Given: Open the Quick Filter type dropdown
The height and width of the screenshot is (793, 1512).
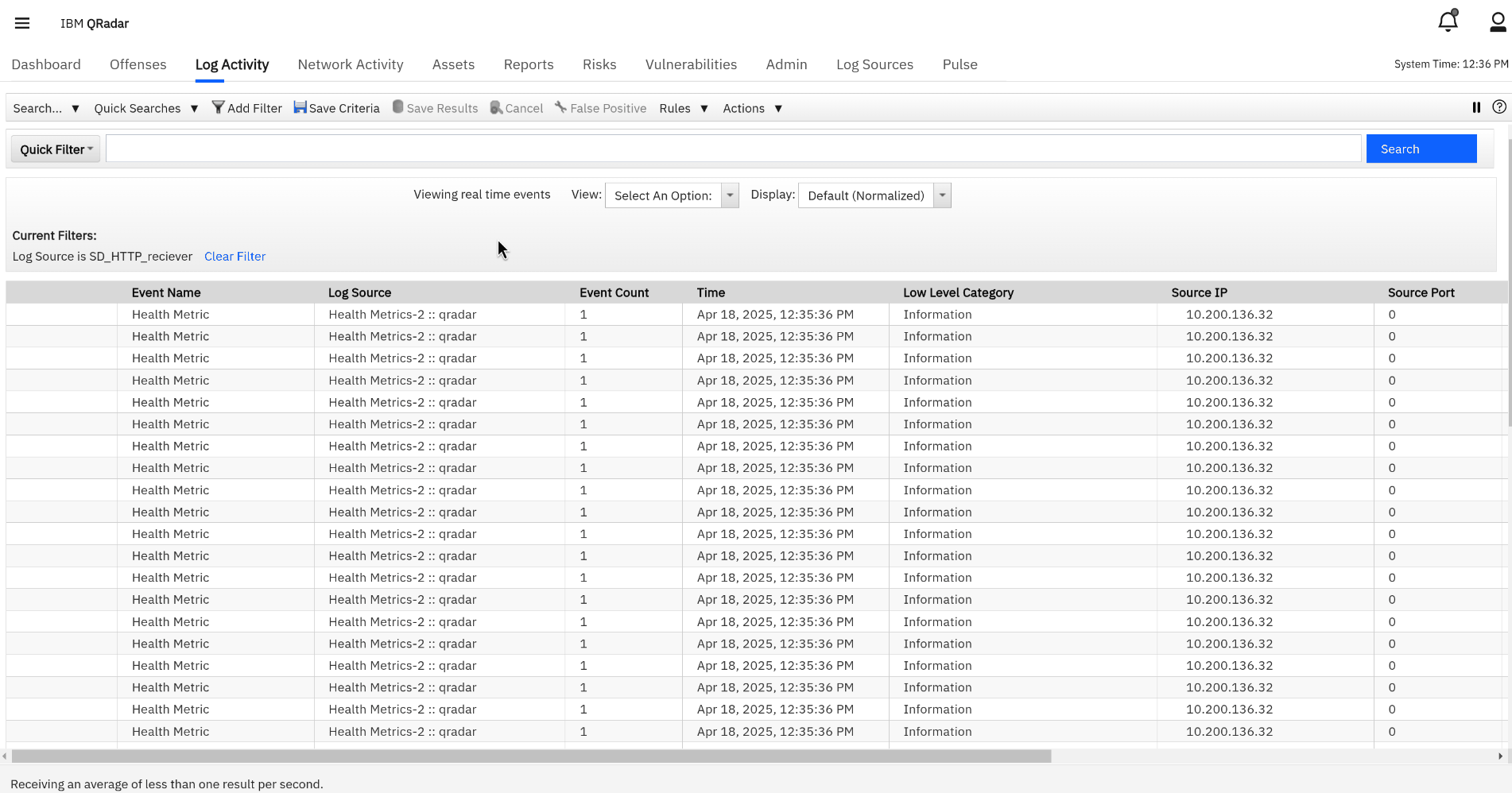Looking at the screenshot, I should 56,149.
